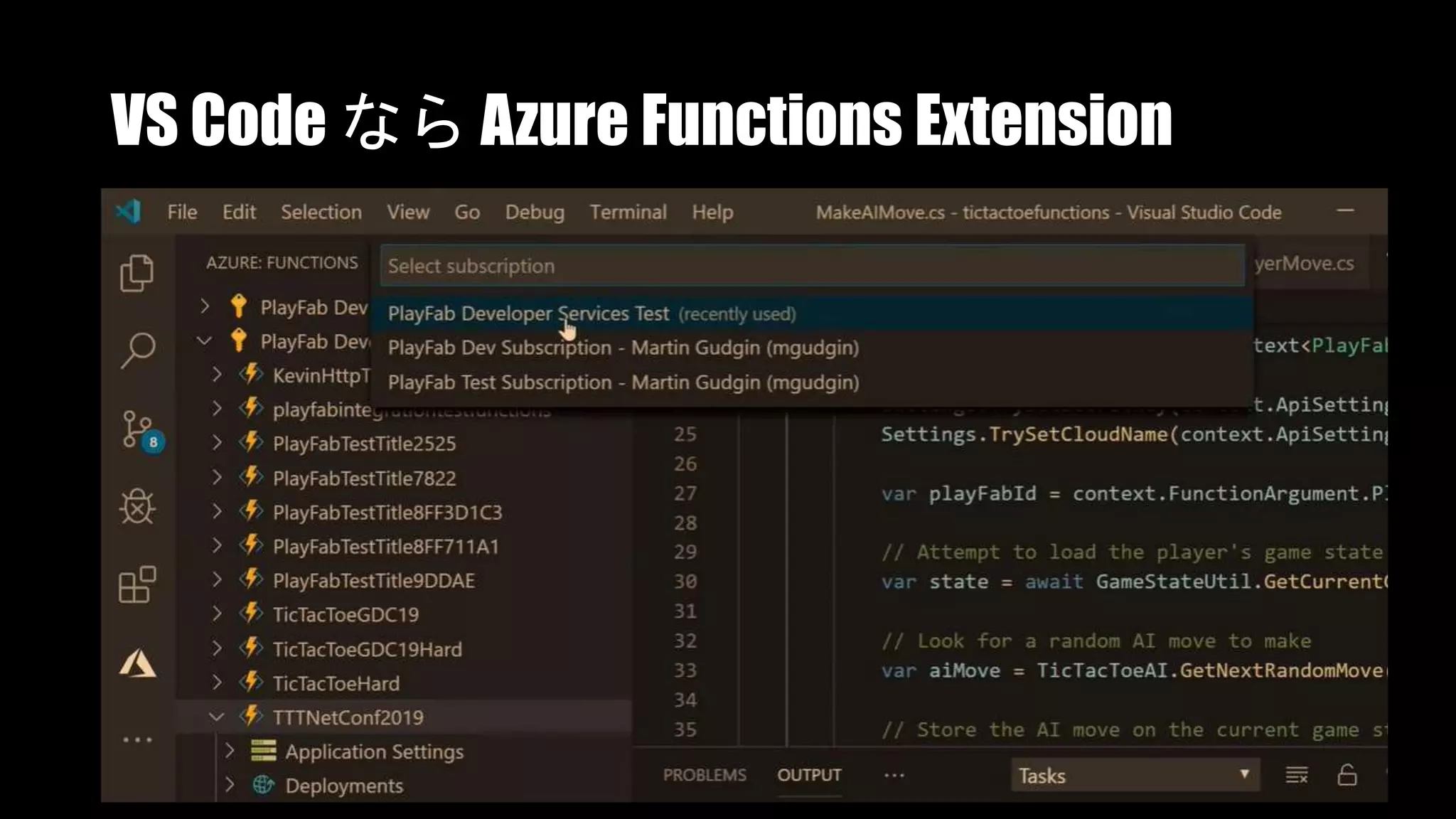Viewport: 1456px width, 819px height.
Task: Click the key icon beside the collapsed PlayFab Dev subscription
Action: pos(239,306)
